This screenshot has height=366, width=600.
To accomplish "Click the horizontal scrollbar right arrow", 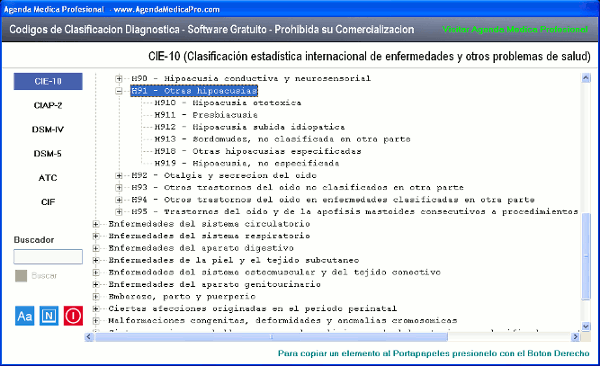I will (x=575, y=337).
